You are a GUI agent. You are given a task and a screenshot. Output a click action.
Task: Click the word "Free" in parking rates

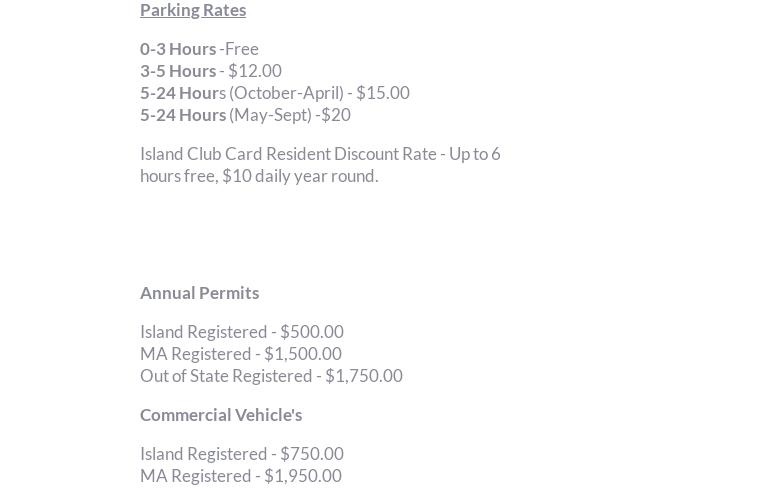pyautogui.click(x=242, y=49)
